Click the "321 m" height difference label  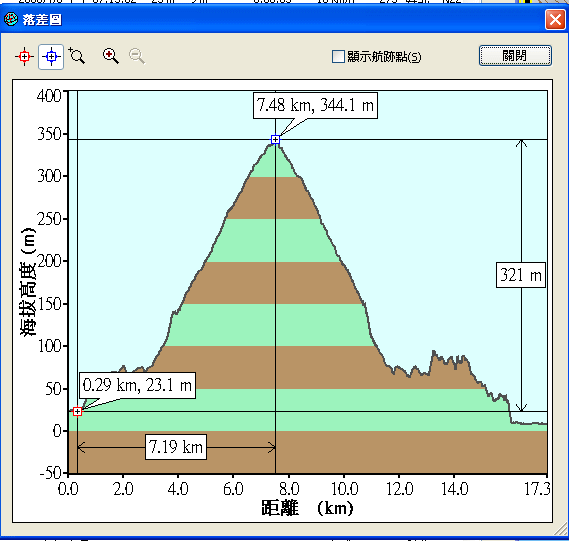[521, 275]
